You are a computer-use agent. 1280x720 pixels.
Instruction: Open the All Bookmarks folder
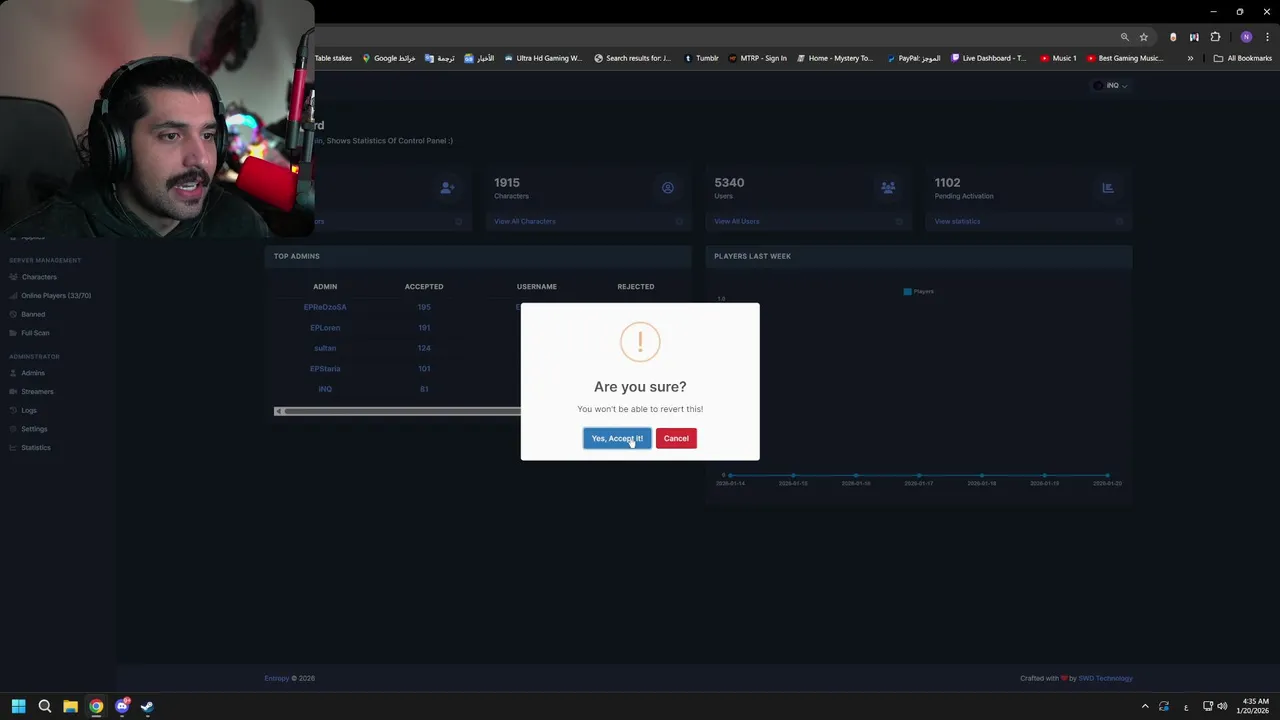click(x=1242, y=58)
